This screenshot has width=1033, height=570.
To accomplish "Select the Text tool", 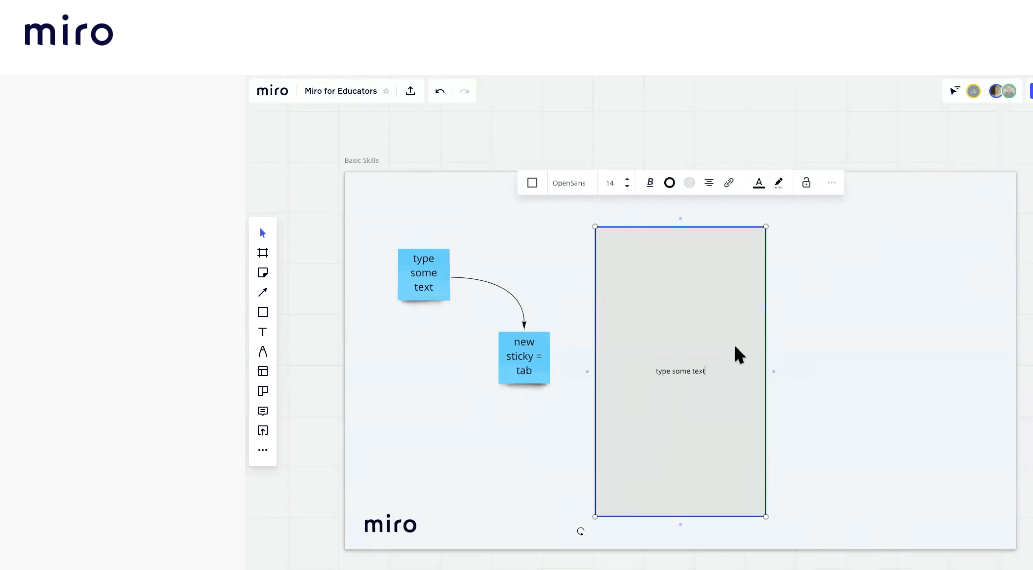I will (263, 332).
